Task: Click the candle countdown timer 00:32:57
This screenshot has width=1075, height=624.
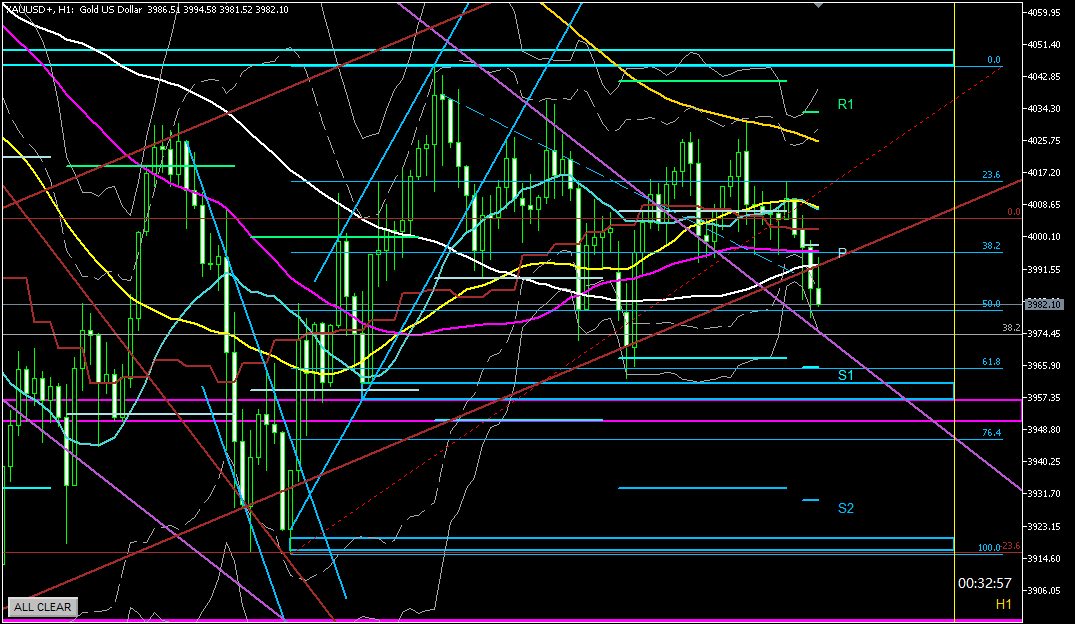Action: 984,583
